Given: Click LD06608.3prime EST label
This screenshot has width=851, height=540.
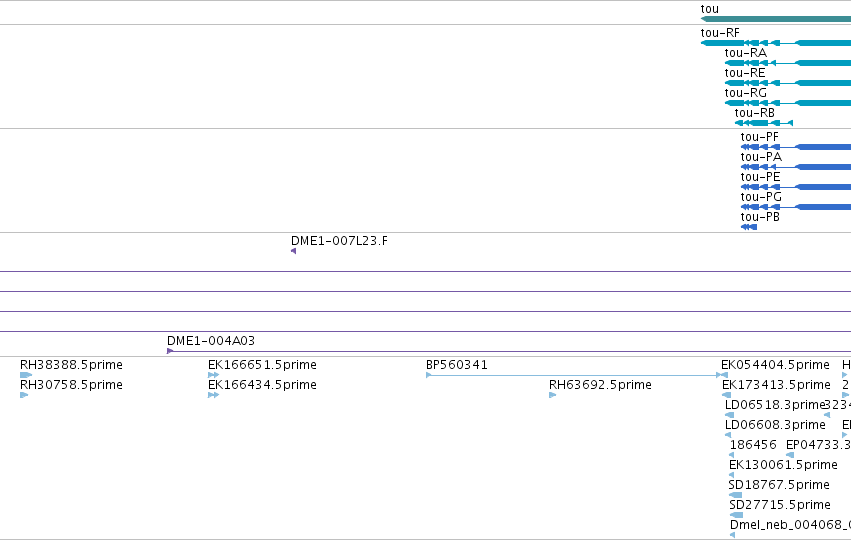Looking at the screenshot, I should point(775,425).
